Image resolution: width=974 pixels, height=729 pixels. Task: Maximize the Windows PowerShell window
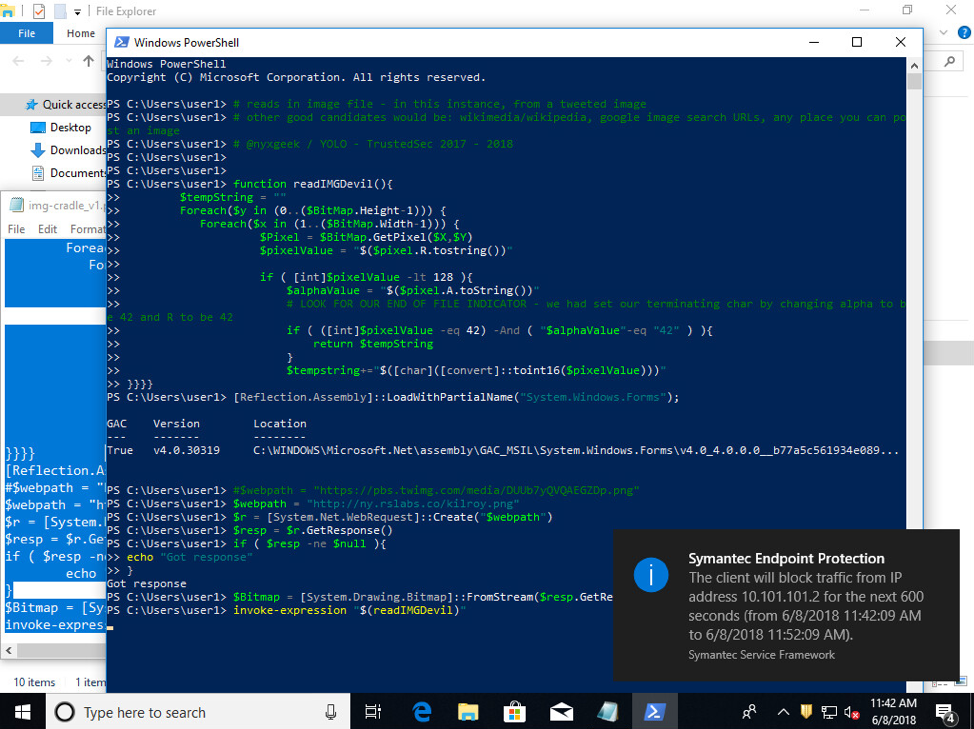pos(857,42)
